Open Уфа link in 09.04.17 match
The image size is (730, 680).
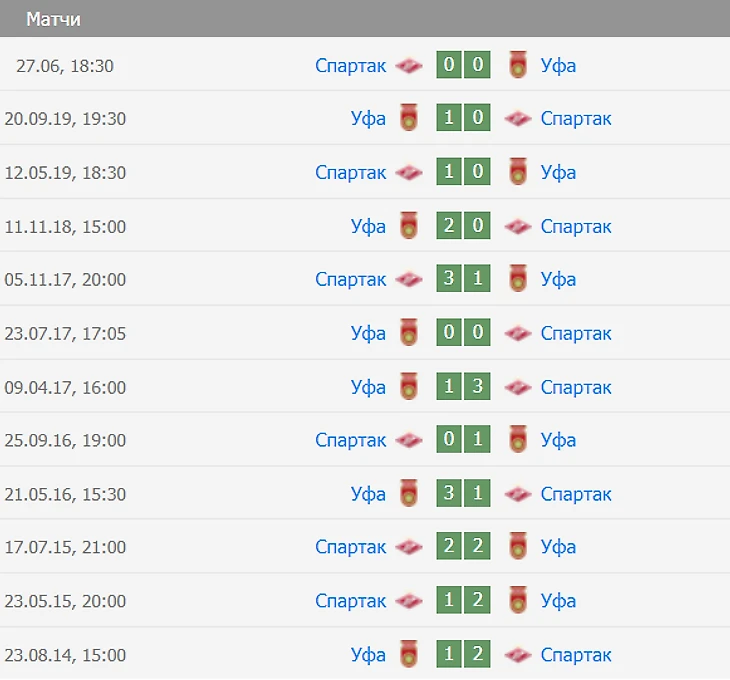(368, 387)
